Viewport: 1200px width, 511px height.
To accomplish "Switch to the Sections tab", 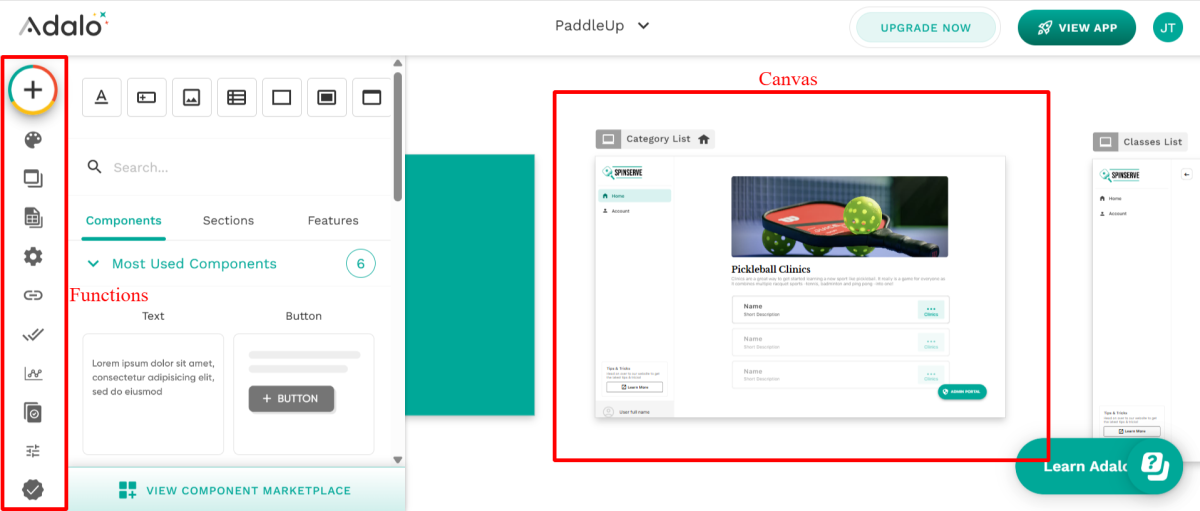I will tap(228, 220).
